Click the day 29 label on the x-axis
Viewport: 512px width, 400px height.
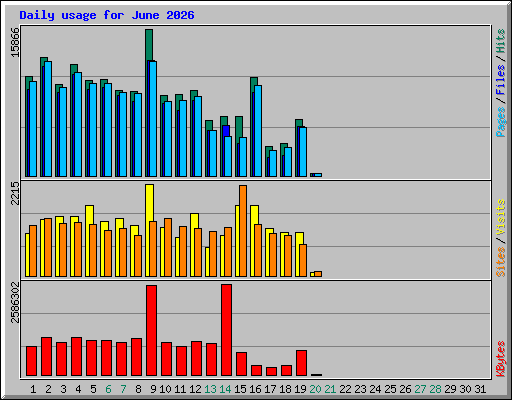tap(450, 389)
